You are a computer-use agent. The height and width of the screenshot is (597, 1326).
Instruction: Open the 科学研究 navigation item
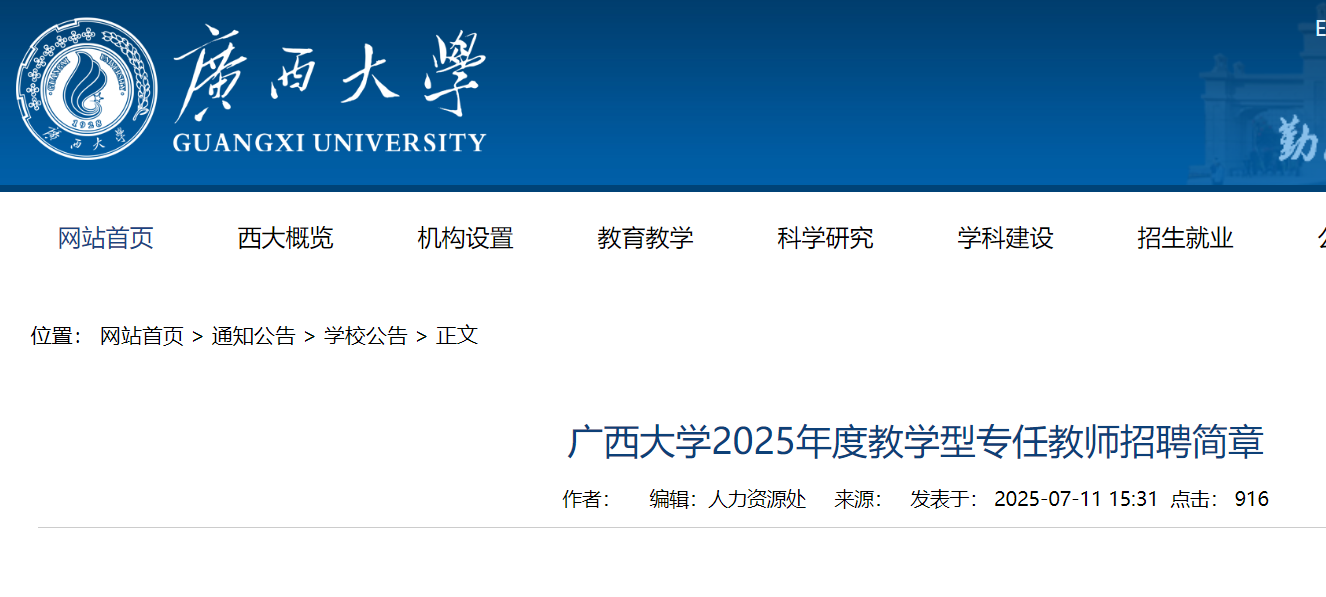(826, 238)
